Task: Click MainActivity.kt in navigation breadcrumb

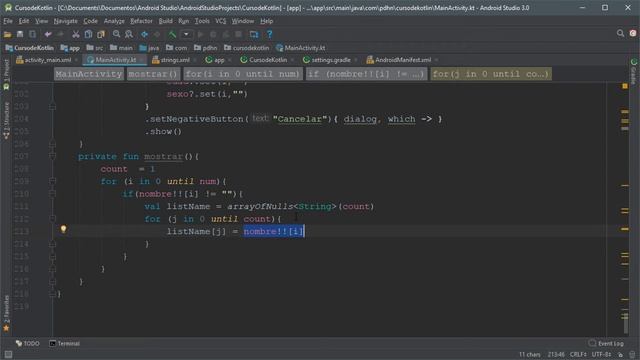Action: click(x=300, y=48)
